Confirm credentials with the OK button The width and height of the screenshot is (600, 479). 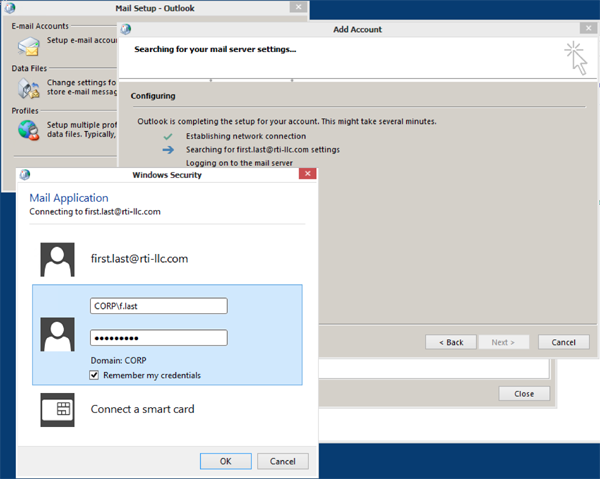pyautogui.click(x=226, y=461)
